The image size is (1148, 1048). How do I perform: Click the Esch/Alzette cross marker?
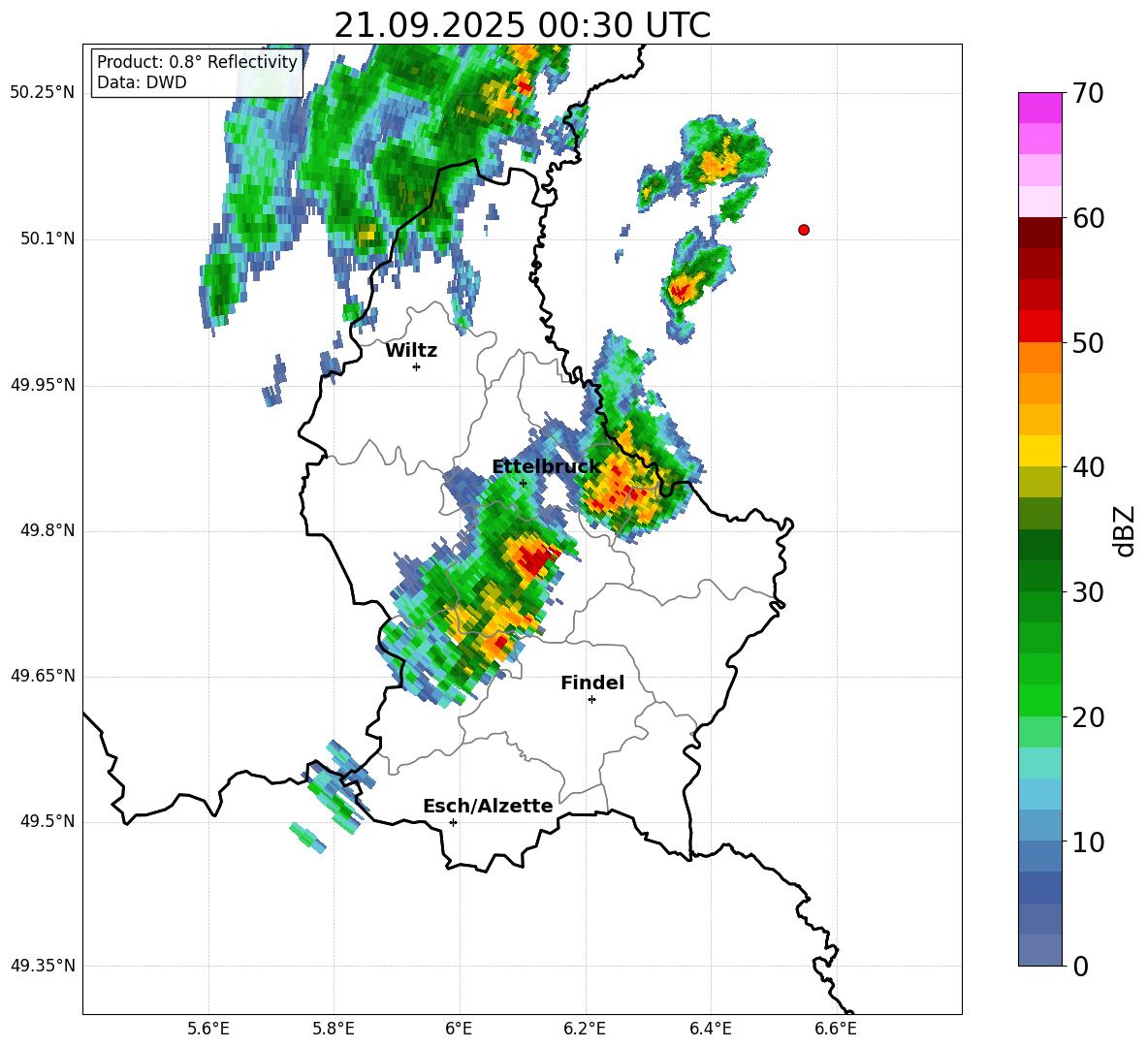453,822
